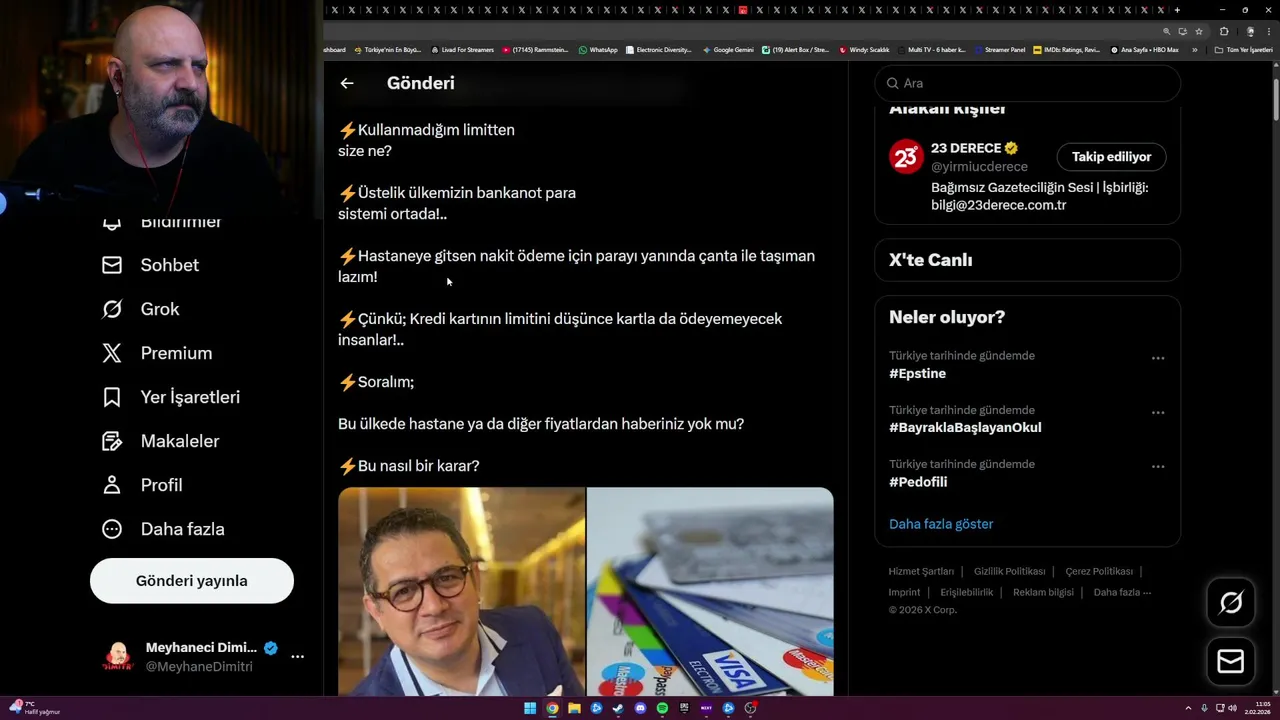This screenshot has width=1280, height=720.
Task: Open the left post image of man with glasses
Action: pyautogui.click(x=461, y=591)
